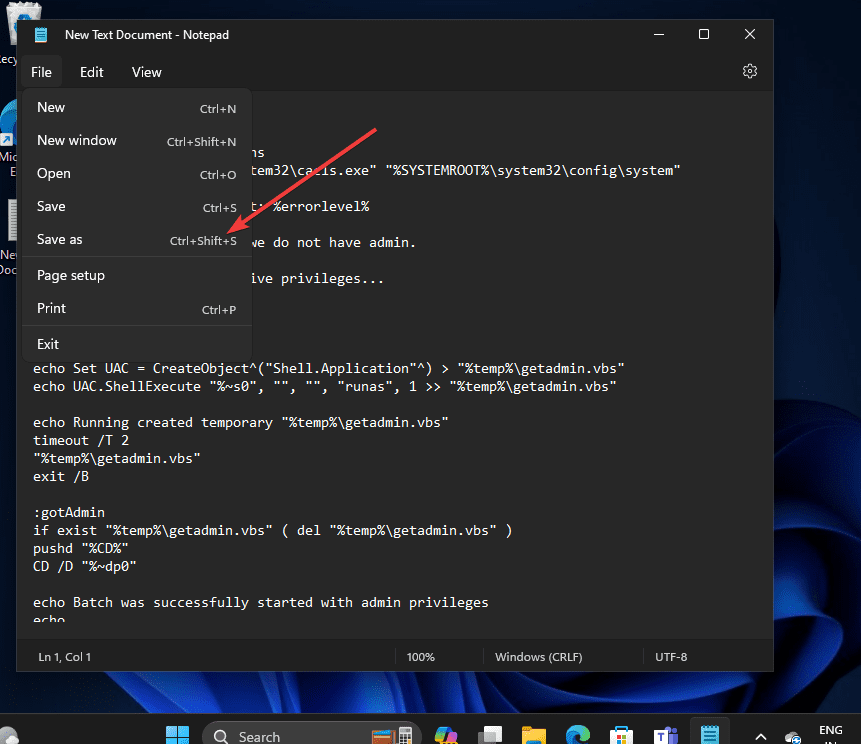Open the Edit menu

click(x=92, y=72)
